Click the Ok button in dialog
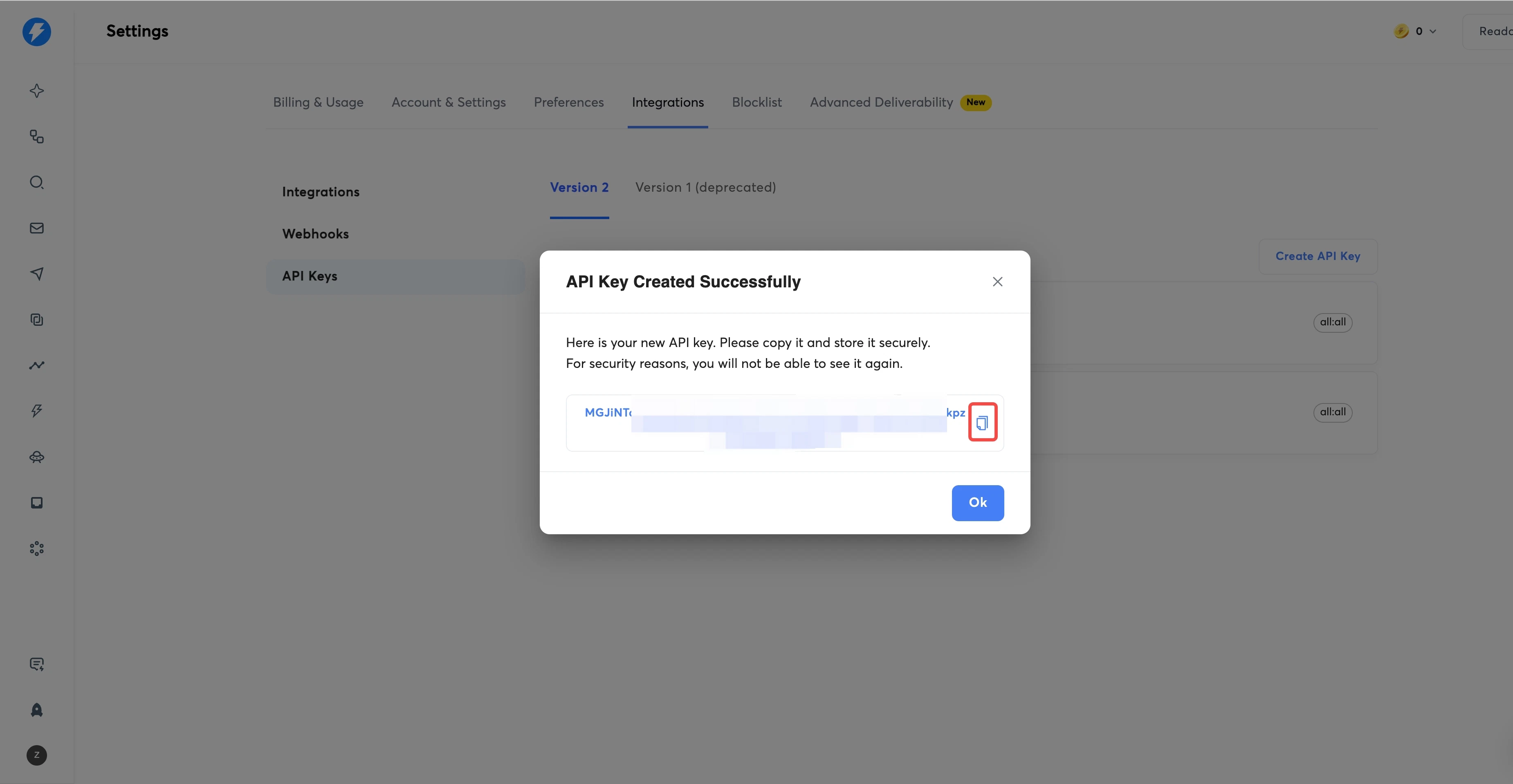 point(977,503)
